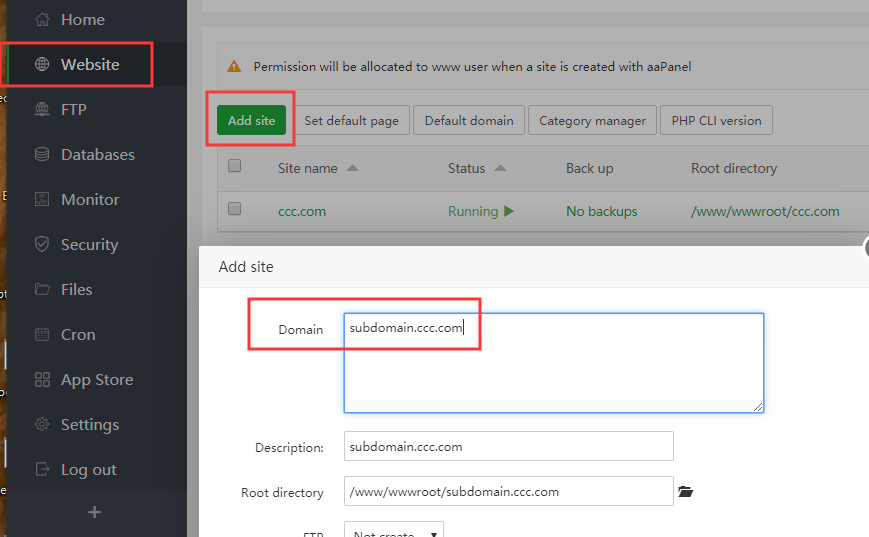Check the ccc.com site row checkbox

pyautogui.click(x=235, y=210)
